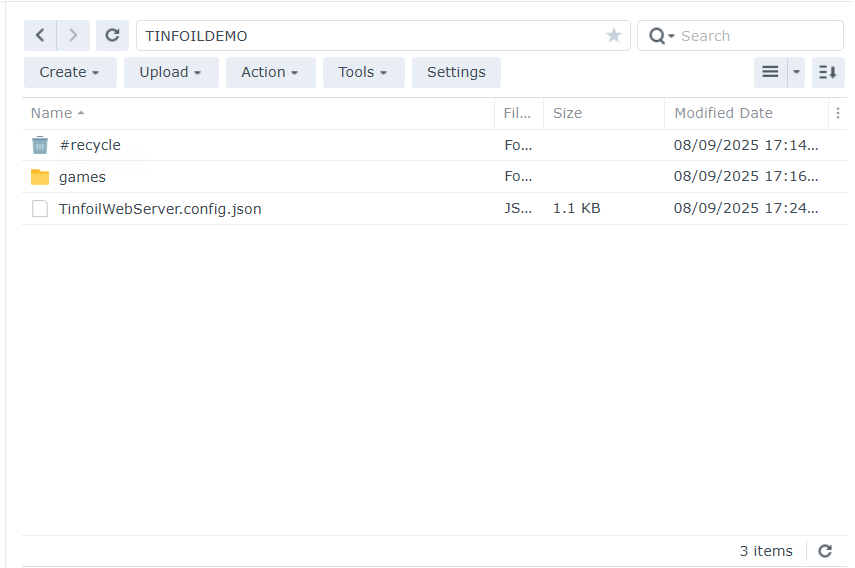Screen dimensions: 855x568
Task: Expand the Upload dropdown menu
Action: pyautogui.click(x=171, y=72)
